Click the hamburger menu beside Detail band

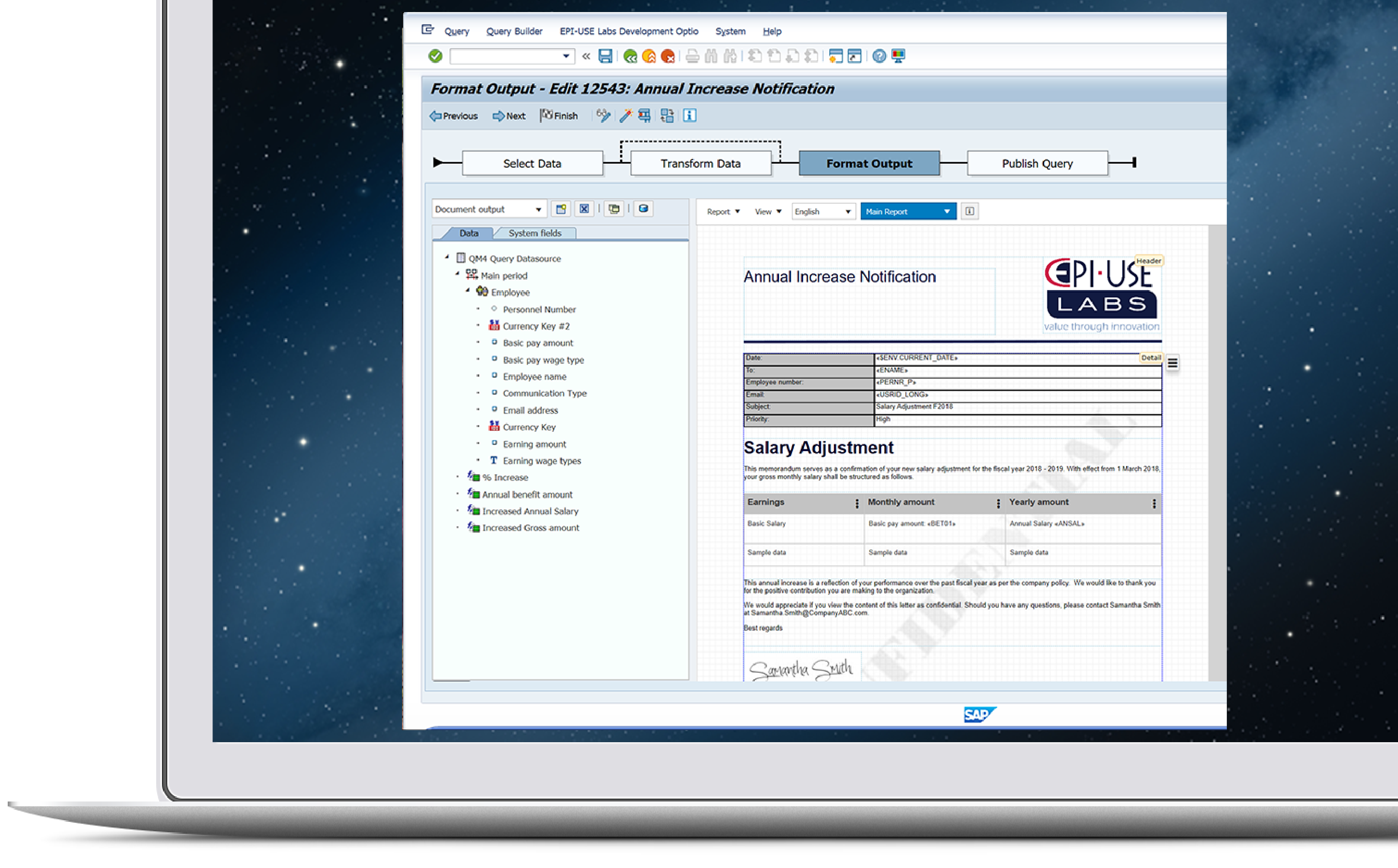click(1172, 363)
